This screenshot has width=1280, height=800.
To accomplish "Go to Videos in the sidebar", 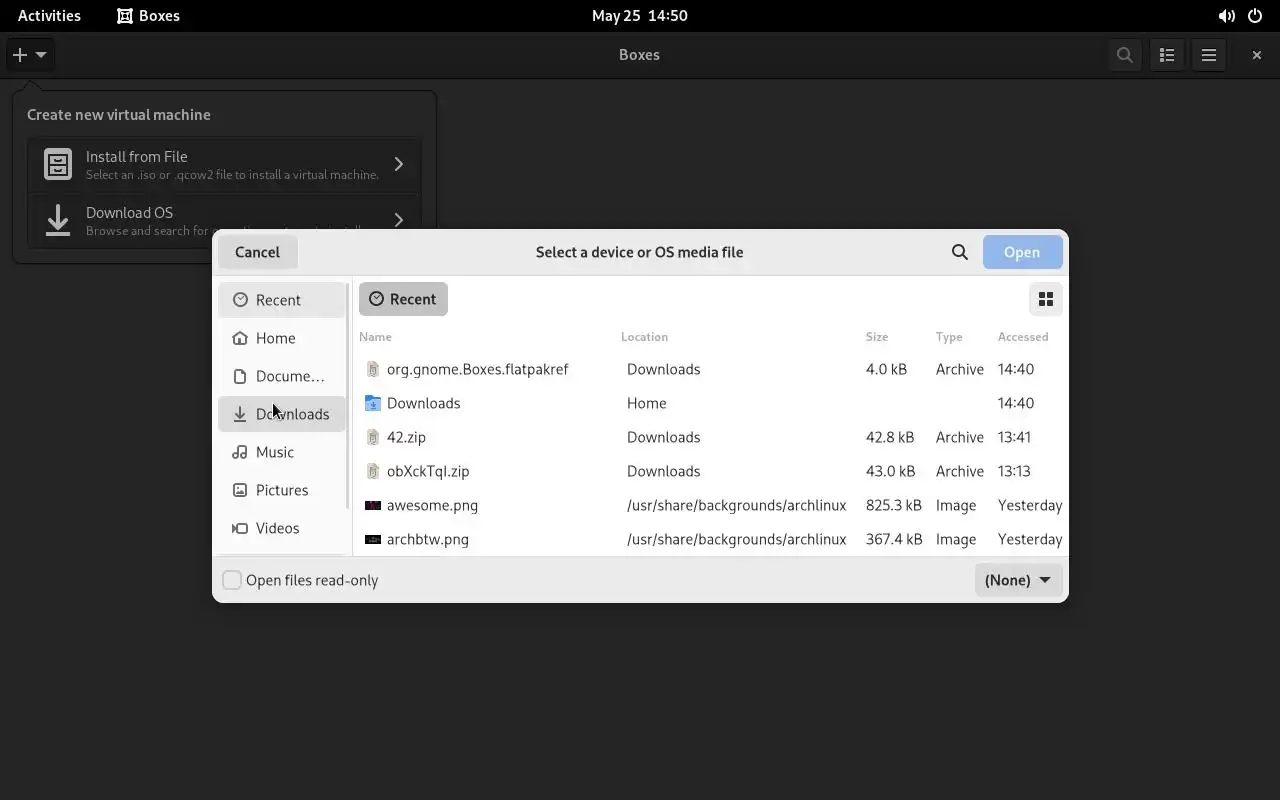I will coord(282,528).
